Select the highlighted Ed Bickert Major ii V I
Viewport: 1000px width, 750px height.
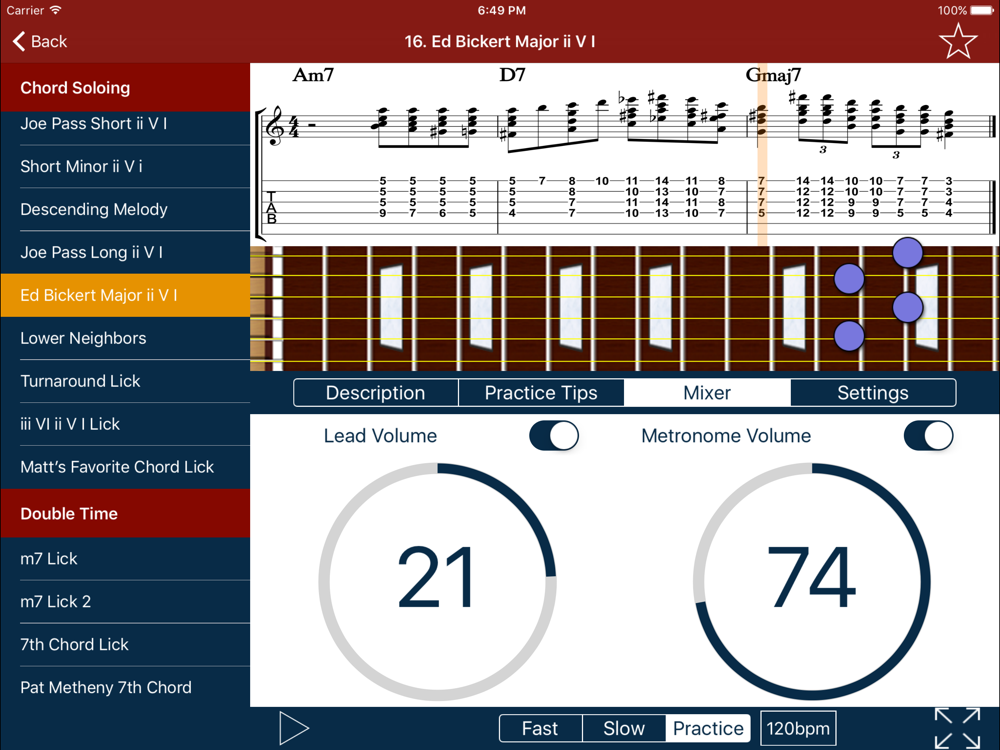coord(125,295)
